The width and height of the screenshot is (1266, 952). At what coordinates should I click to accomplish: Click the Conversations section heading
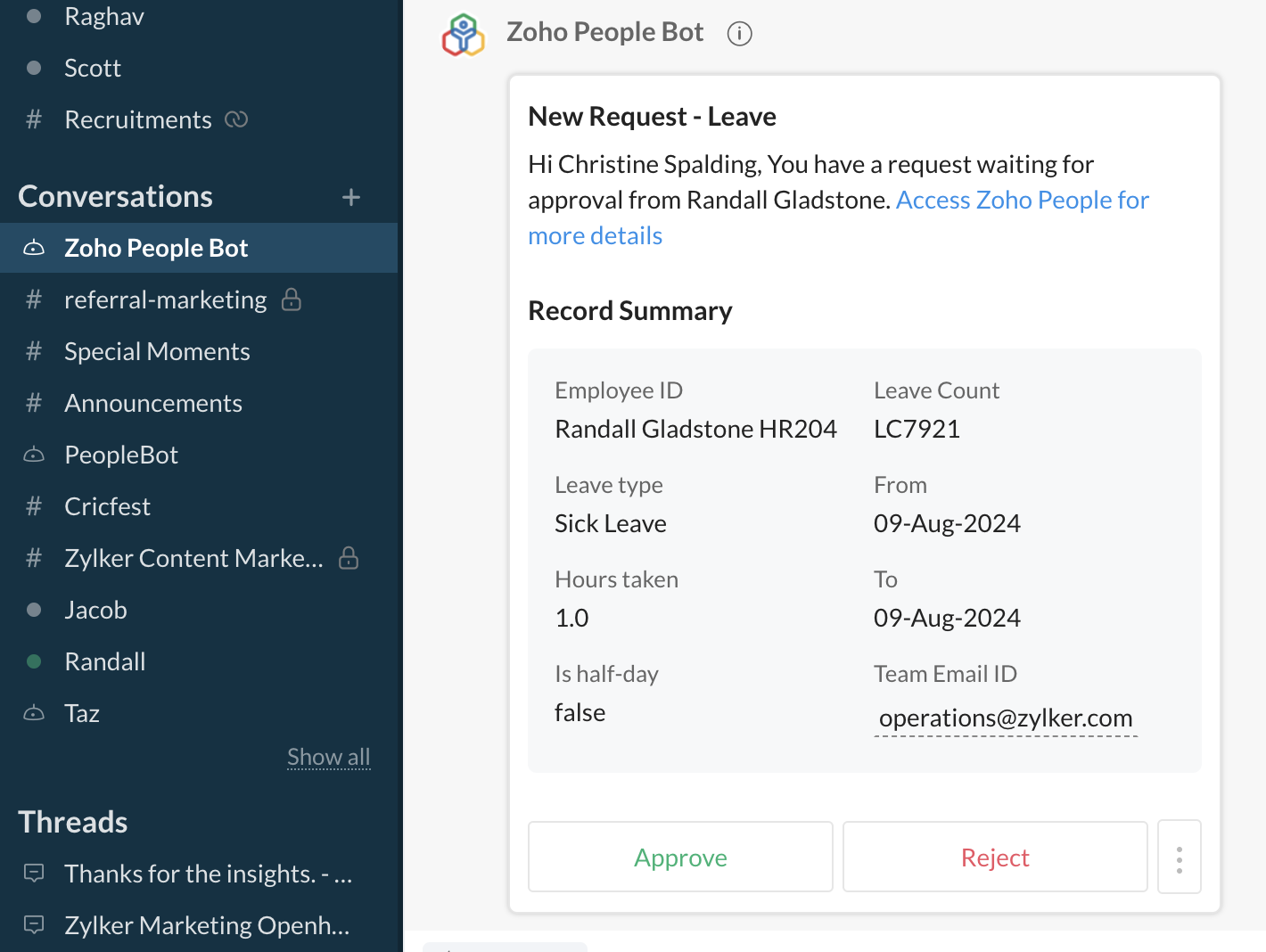pyautogui.click(x=115, y=196)
